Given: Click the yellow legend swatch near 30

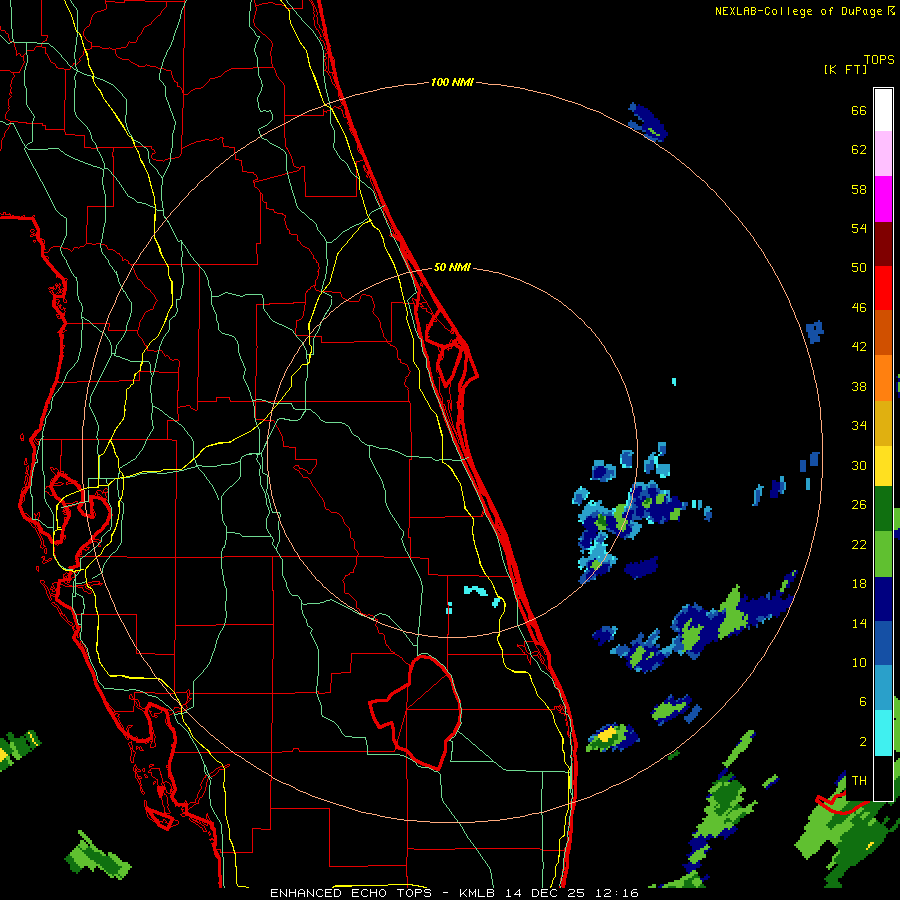Looking at the screenshot, I should tap(883, 466).
